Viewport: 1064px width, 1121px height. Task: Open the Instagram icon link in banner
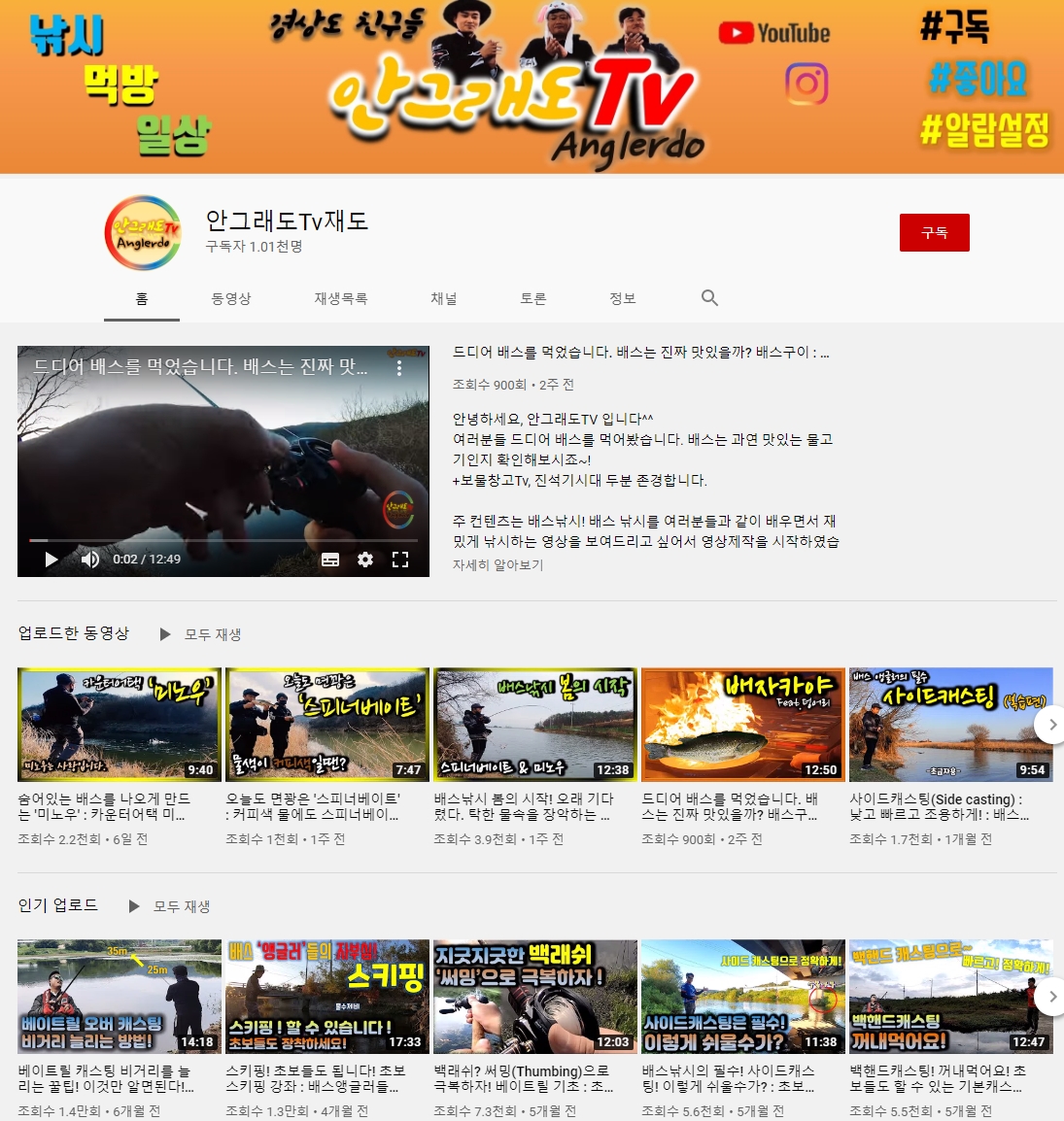click(807, 85)
